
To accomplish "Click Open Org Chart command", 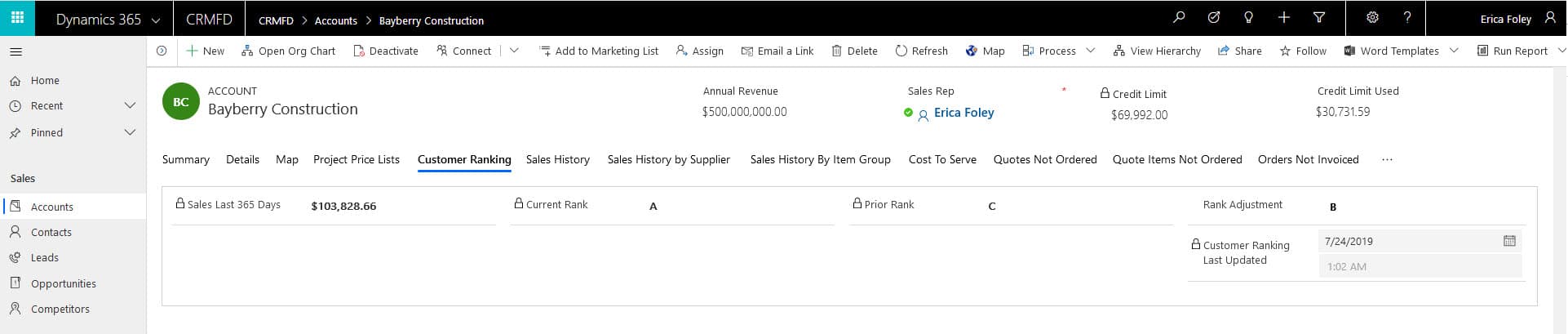I will tap(288, 51).
